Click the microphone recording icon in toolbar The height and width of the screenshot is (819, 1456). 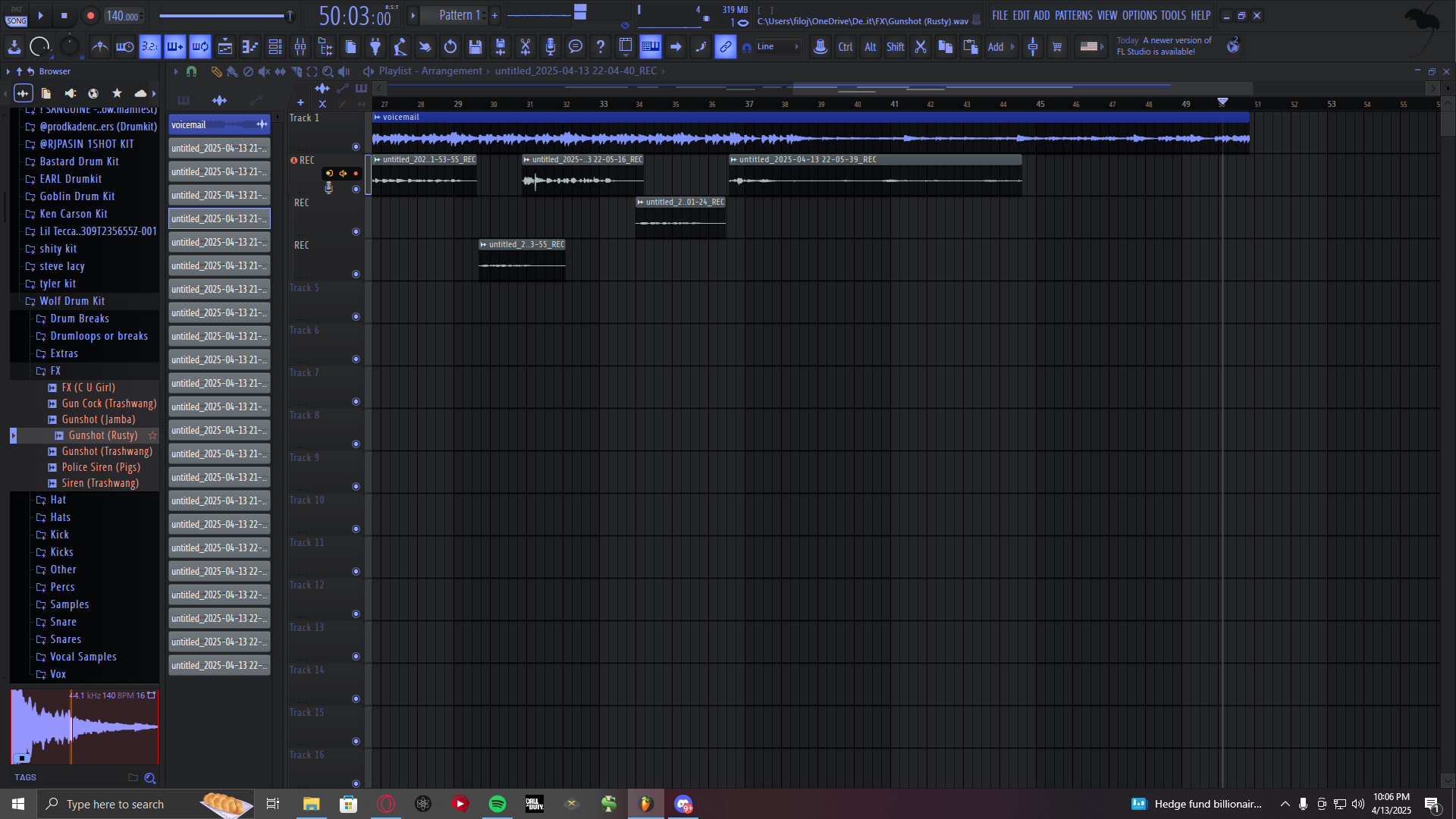click(x=551, y=47)
